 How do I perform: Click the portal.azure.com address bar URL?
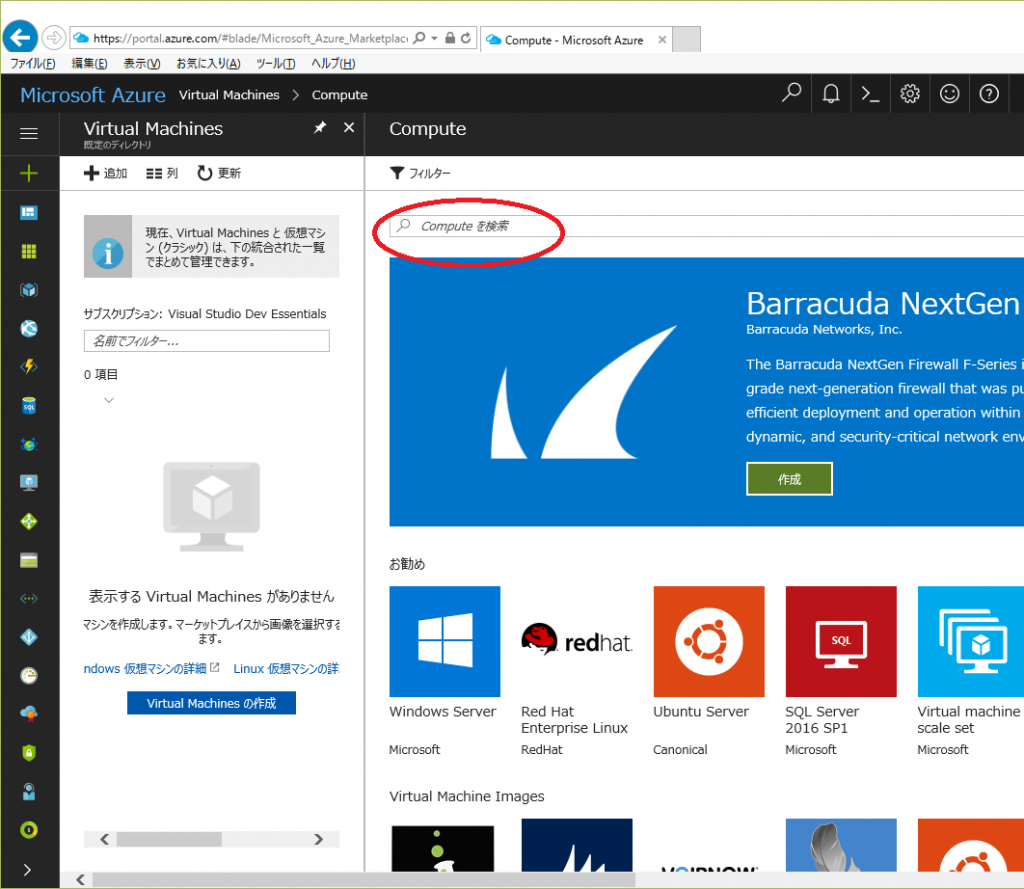pyautogui.click(x=250, y=39)
